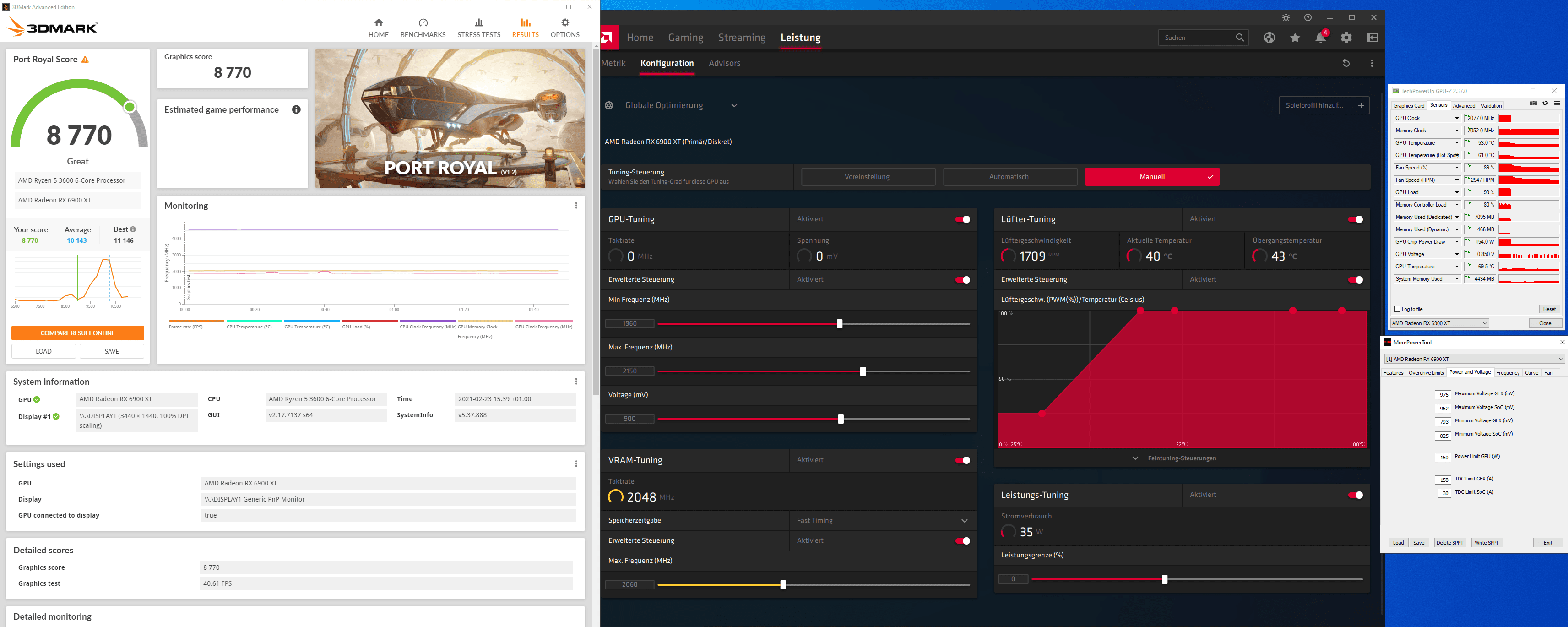Open Settings used three-dot menu
This screenshot has height=627, width=1568.
pyautogui.click(x=576, y=464)
